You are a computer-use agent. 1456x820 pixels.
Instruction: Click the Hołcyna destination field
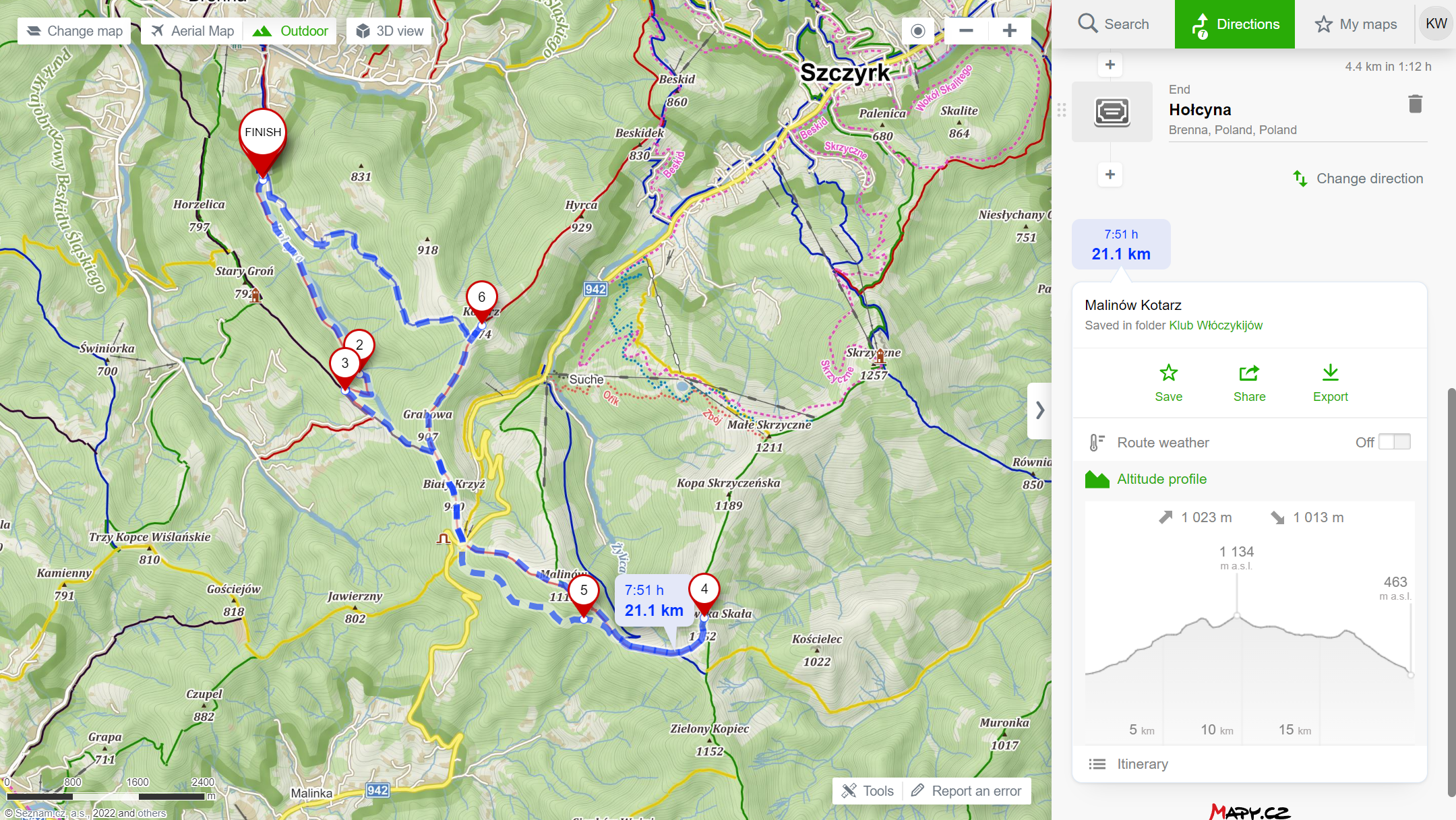tap(1298, 110)
